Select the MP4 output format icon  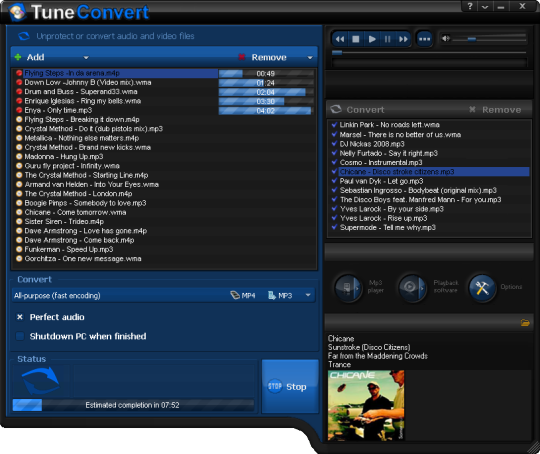click(x=243, y=296)
